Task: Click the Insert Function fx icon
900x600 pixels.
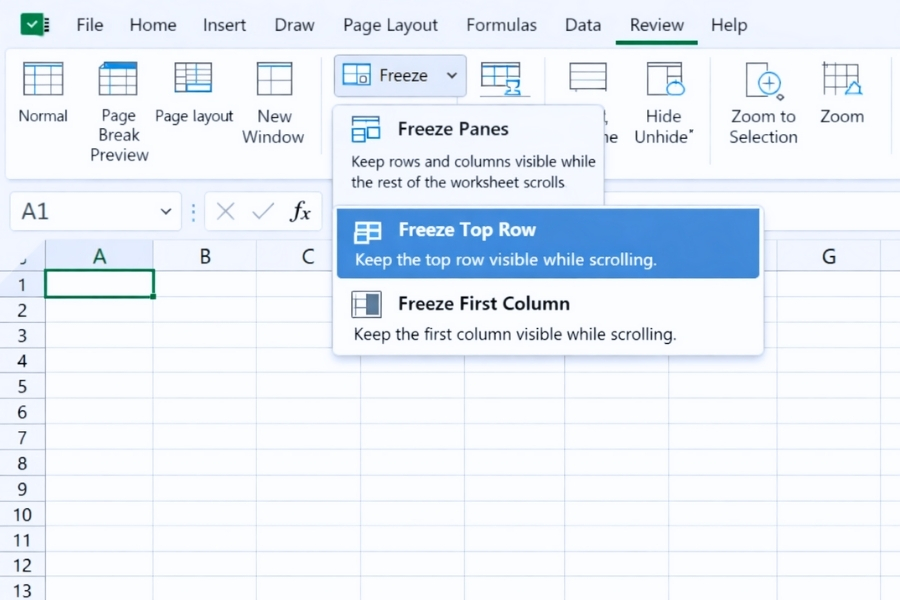Action: point(299,211)
